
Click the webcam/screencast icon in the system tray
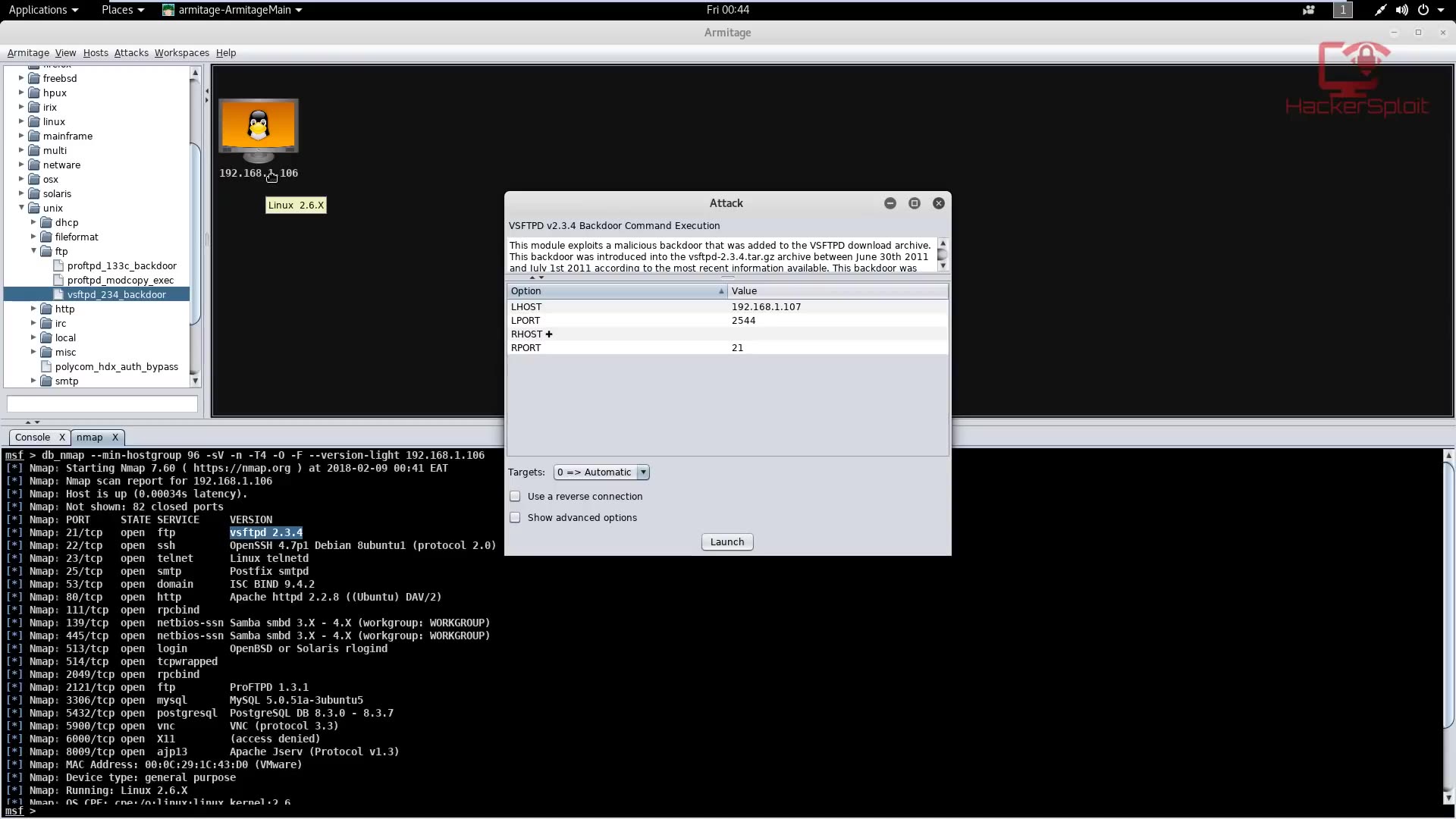[1307, 10]
